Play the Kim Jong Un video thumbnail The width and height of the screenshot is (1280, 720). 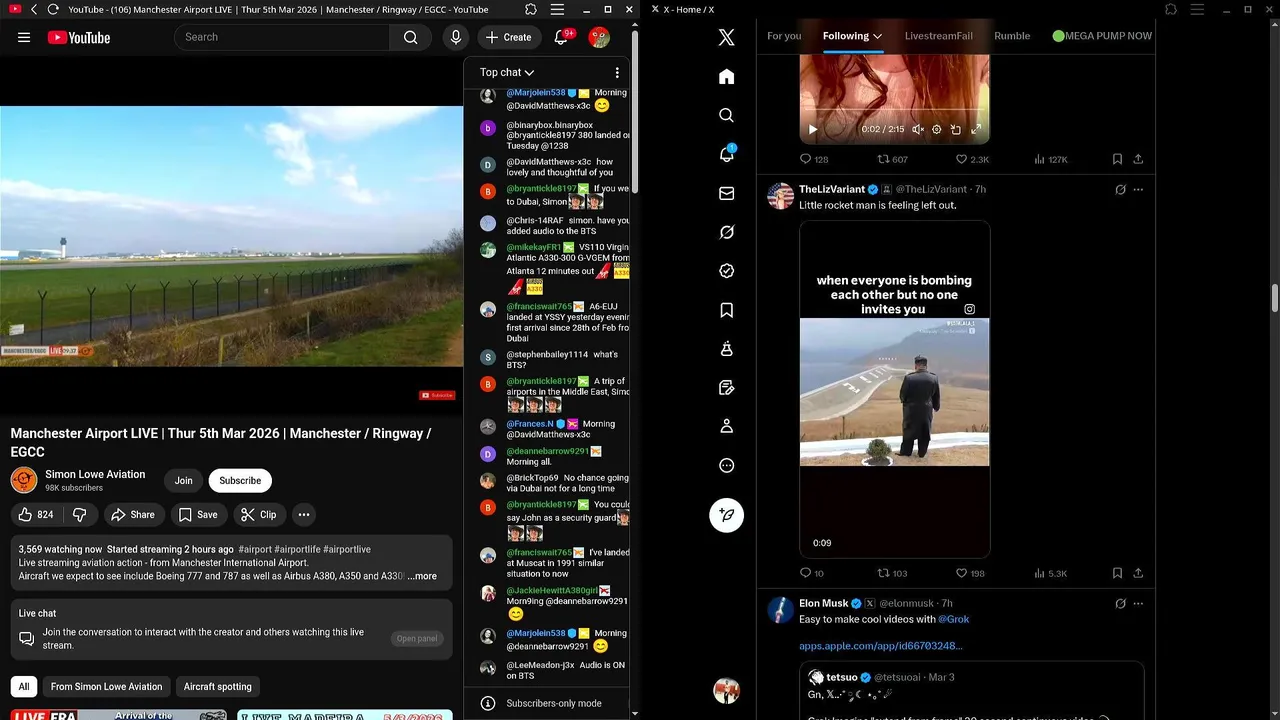click(x=894, y=391)
